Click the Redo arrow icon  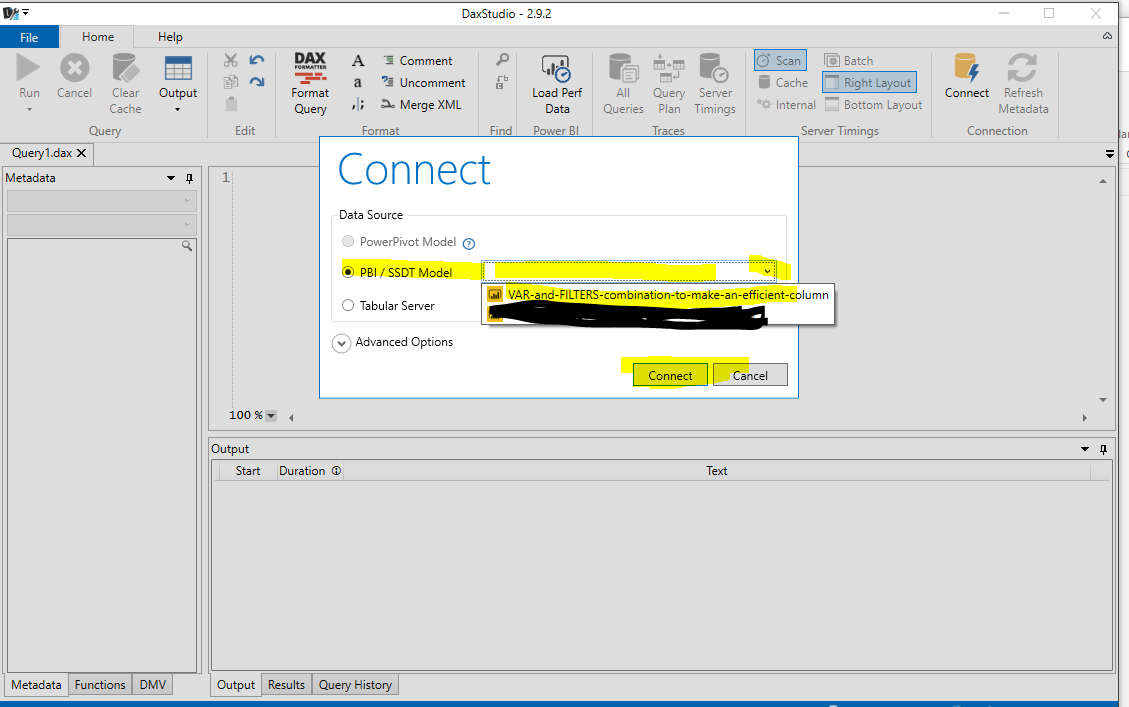[257, 82]
